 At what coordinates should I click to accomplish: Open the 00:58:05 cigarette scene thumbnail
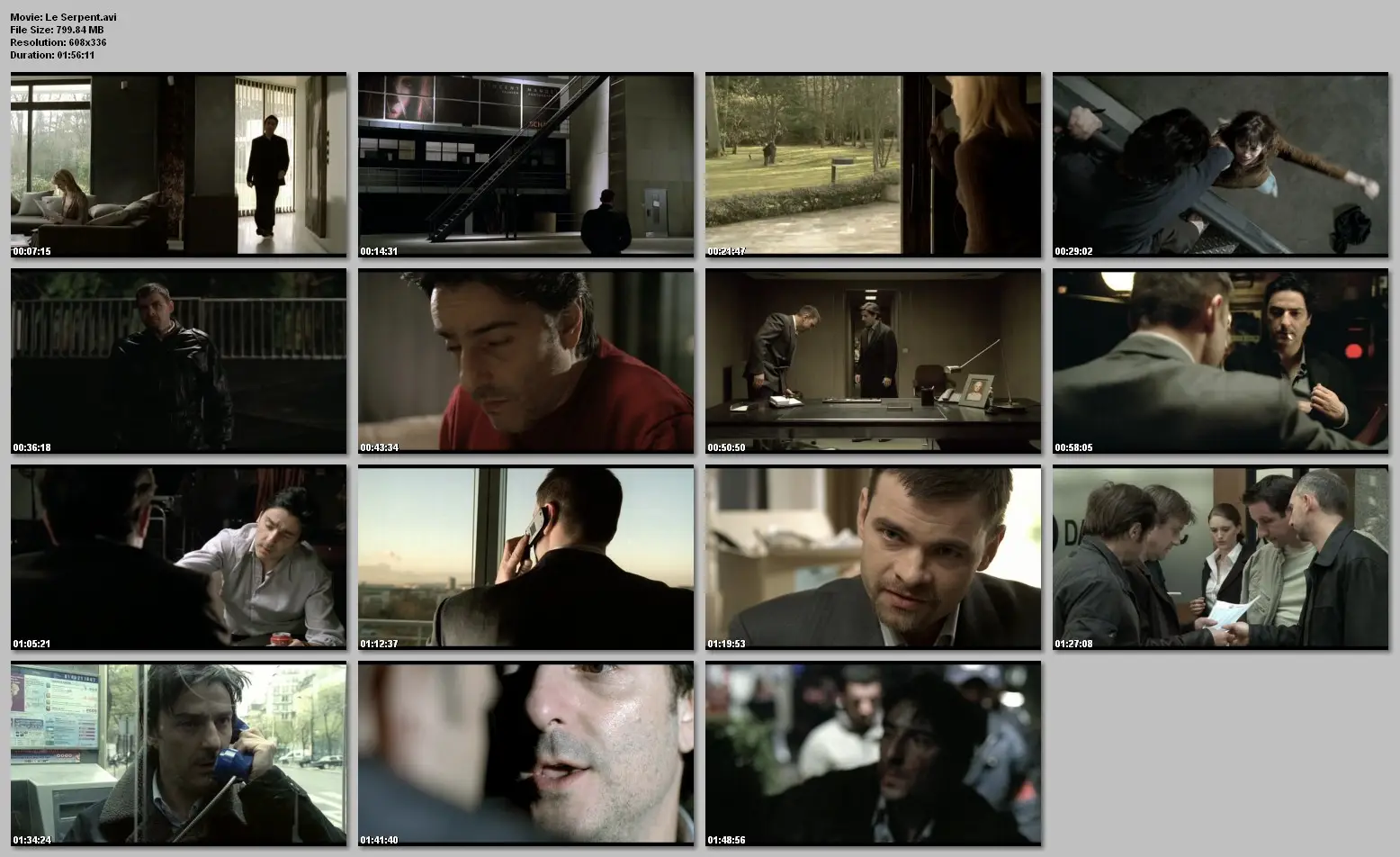(1220, 361)
